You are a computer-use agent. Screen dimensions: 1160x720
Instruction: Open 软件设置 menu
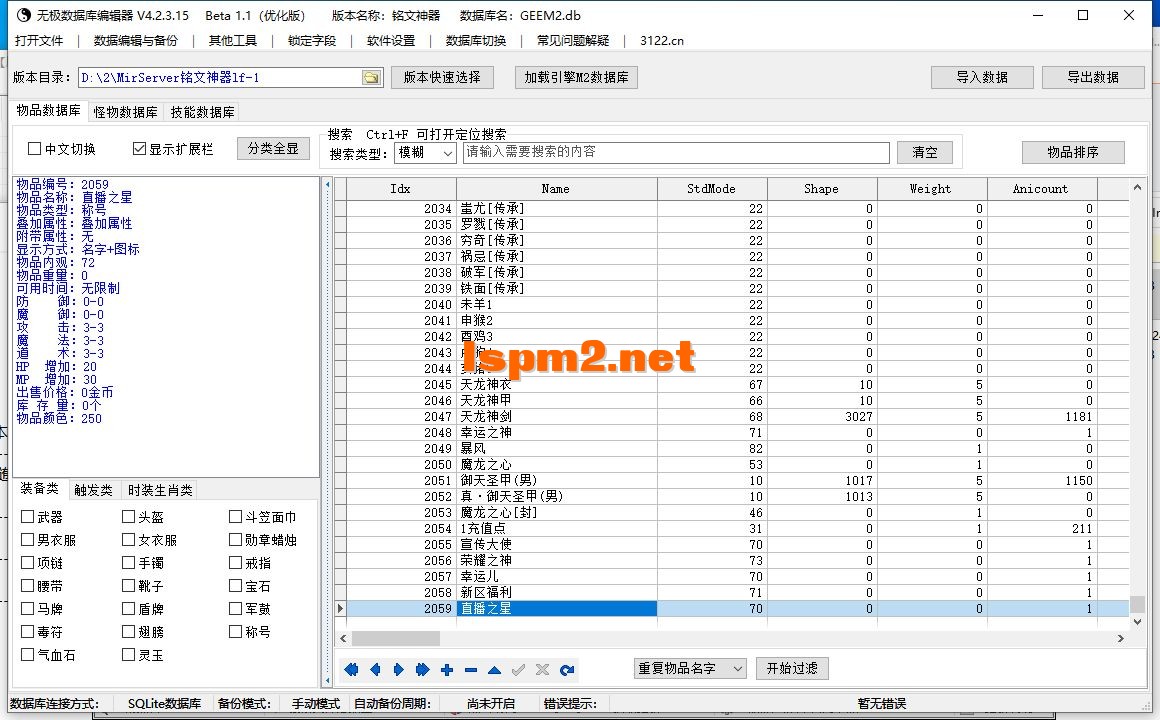(391, 41)
